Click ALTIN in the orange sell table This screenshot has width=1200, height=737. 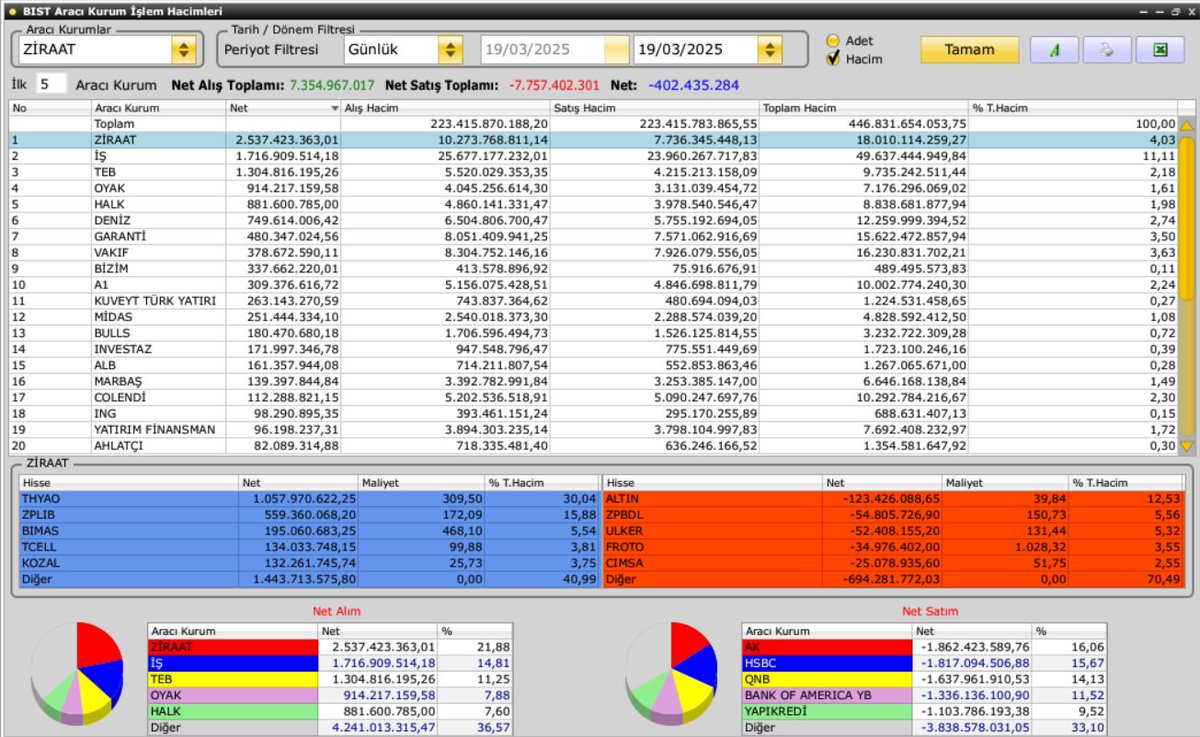622,498
